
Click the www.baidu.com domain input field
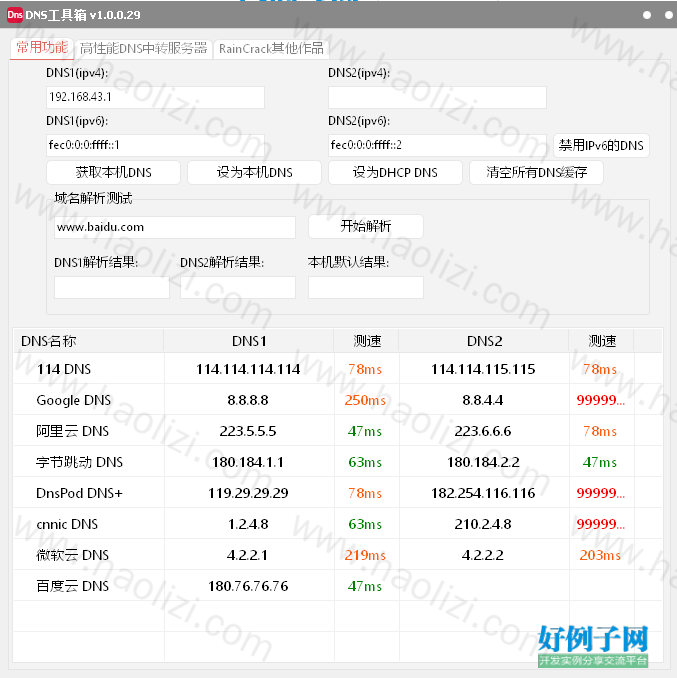(x=175, y=227)
